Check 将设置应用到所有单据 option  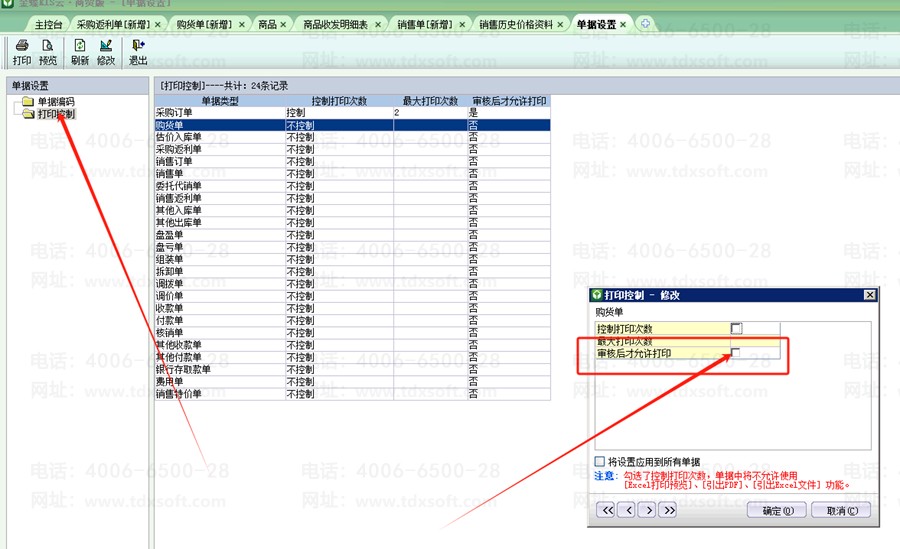[x=600, y=461]
